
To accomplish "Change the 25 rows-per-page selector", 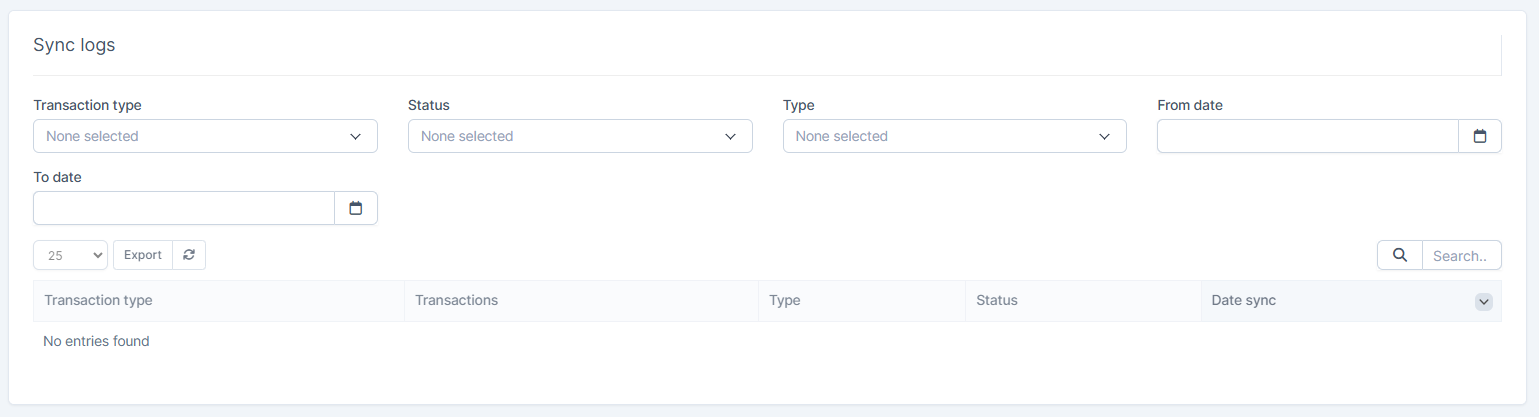I will click(x=70, y=255).
